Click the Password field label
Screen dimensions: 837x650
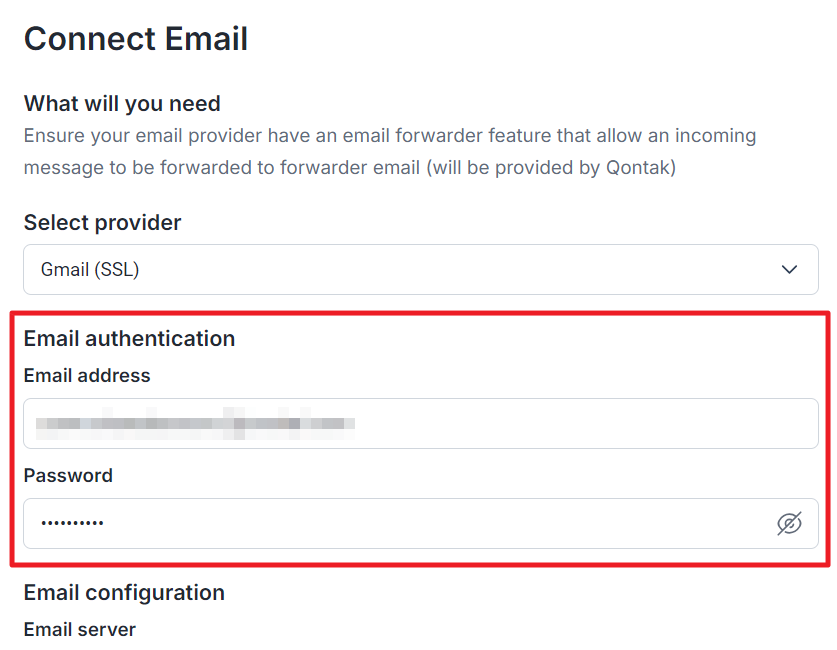click(x=68, y=475)
